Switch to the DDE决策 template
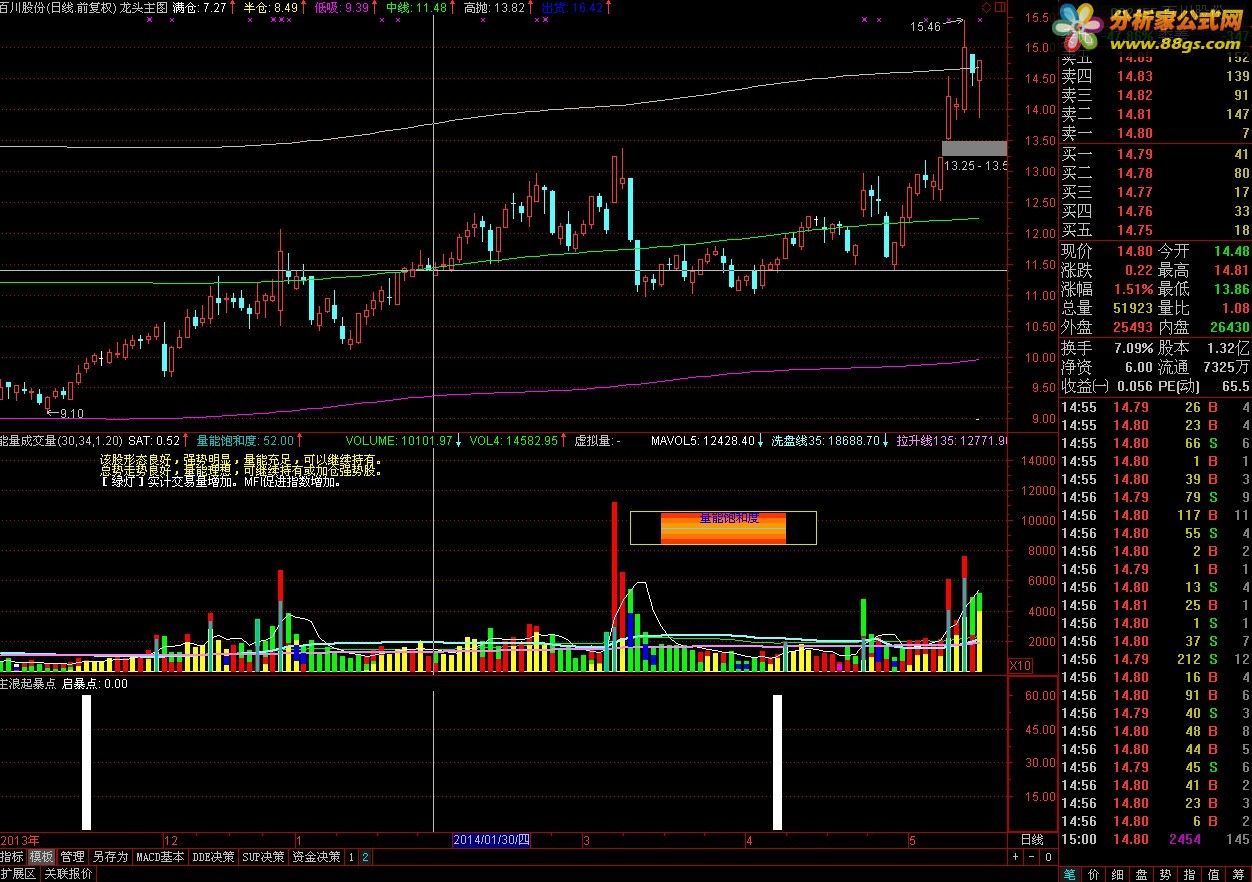Image resolution: width=1252 pixels, height=882 pixels. tap(213, 857)
